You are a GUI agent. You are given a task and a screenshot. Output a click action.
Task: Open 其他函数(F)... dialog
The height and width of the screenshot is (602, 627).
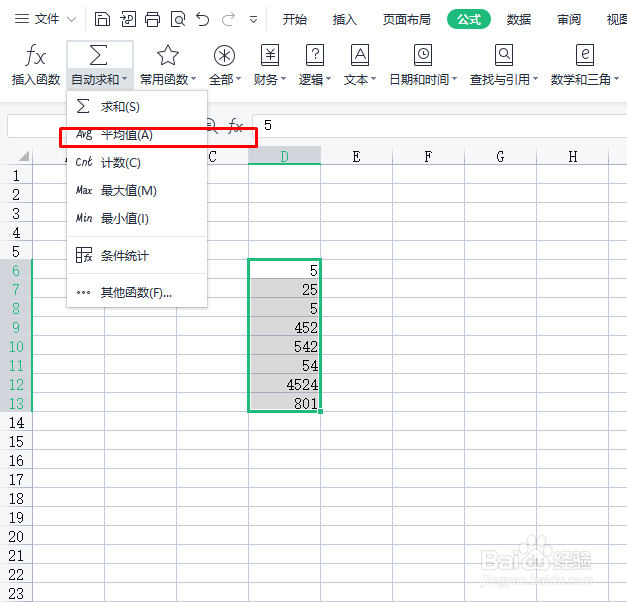point(137,293)
